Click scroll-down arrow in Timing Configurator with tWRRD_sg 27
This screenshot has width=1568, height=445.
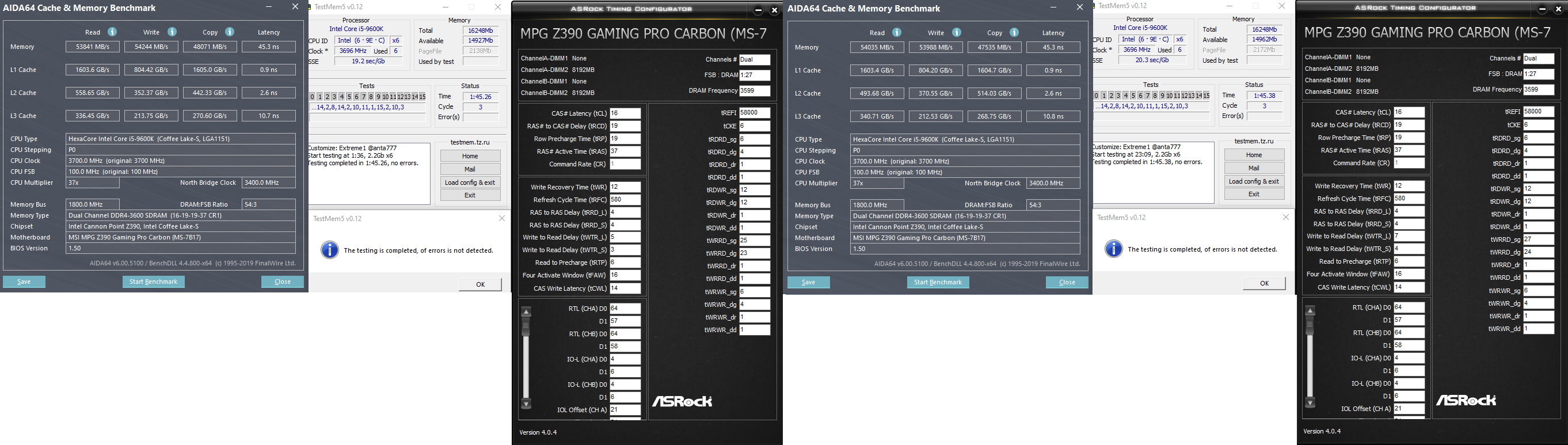point(1311,402)
